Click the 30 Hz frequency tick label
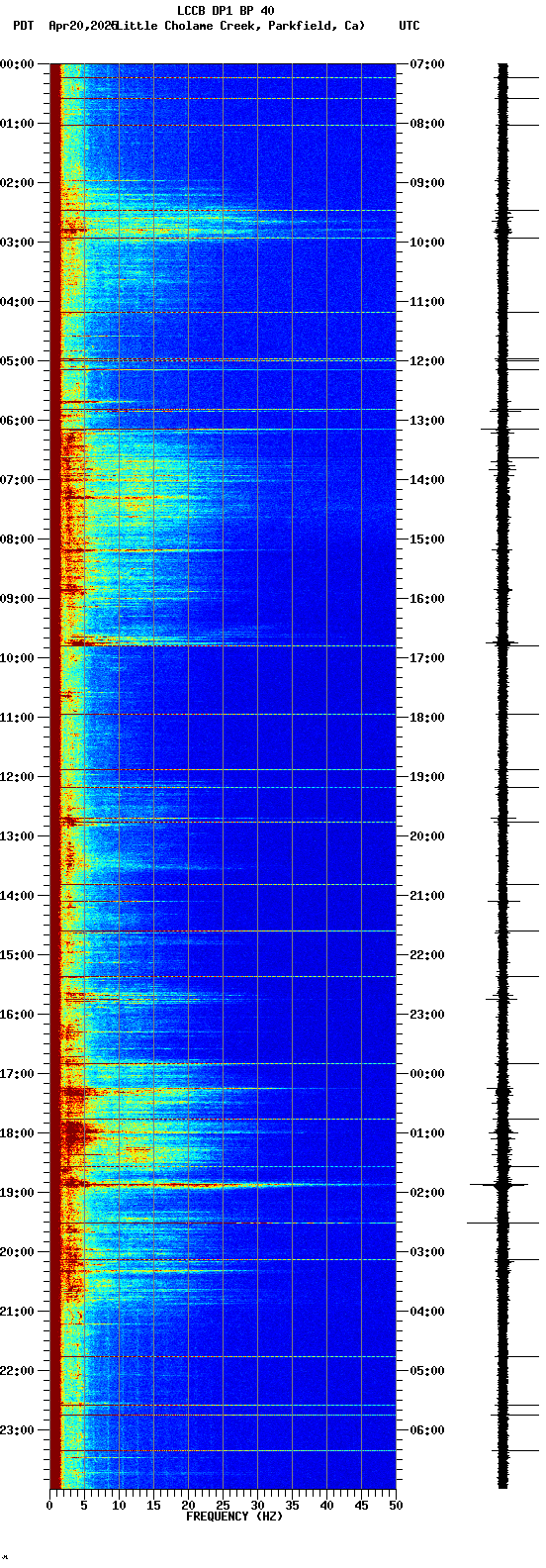 coord(257,1506)
